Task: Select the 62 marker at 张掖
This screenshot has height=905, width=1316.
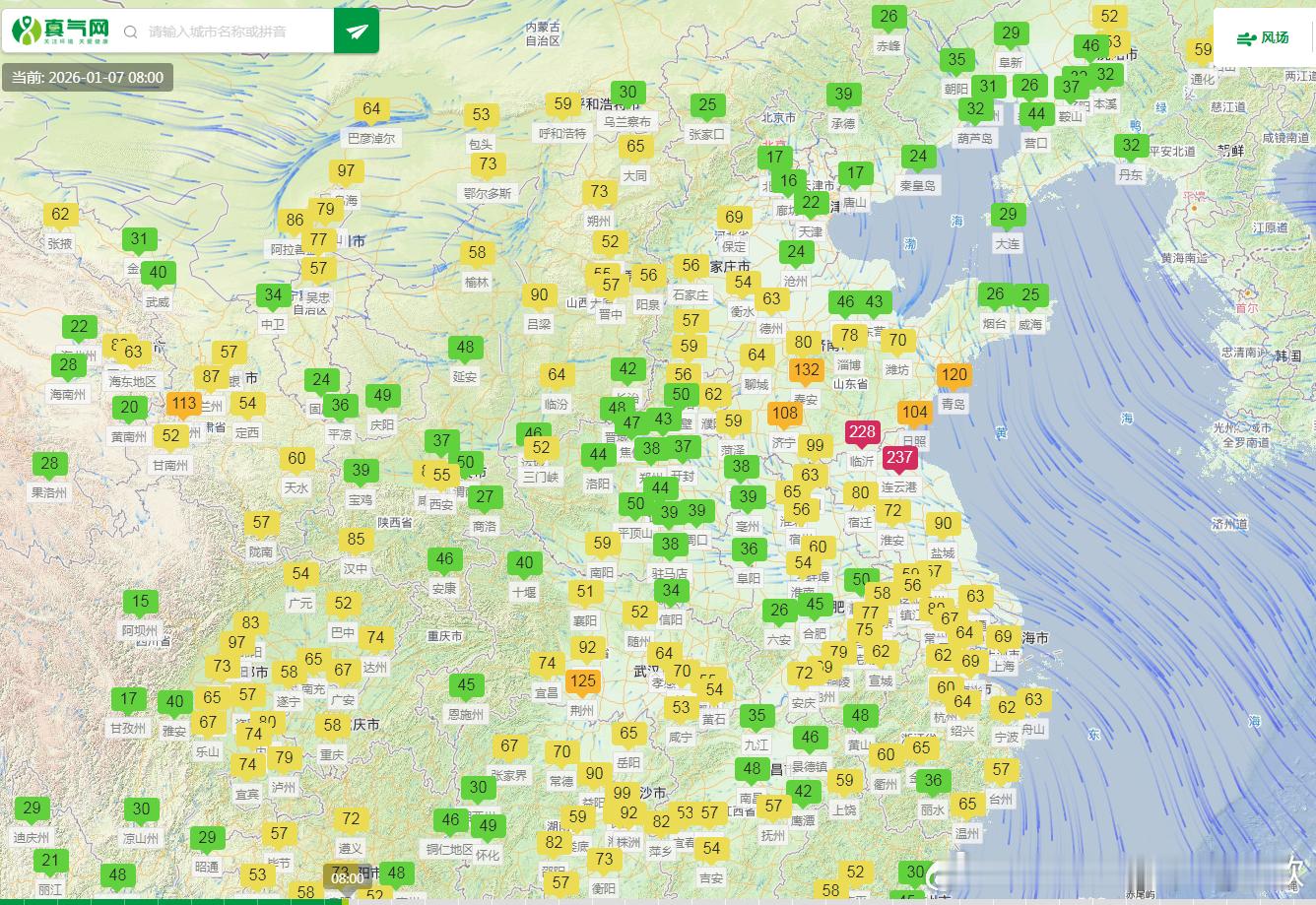Action: tap(60, 215)
